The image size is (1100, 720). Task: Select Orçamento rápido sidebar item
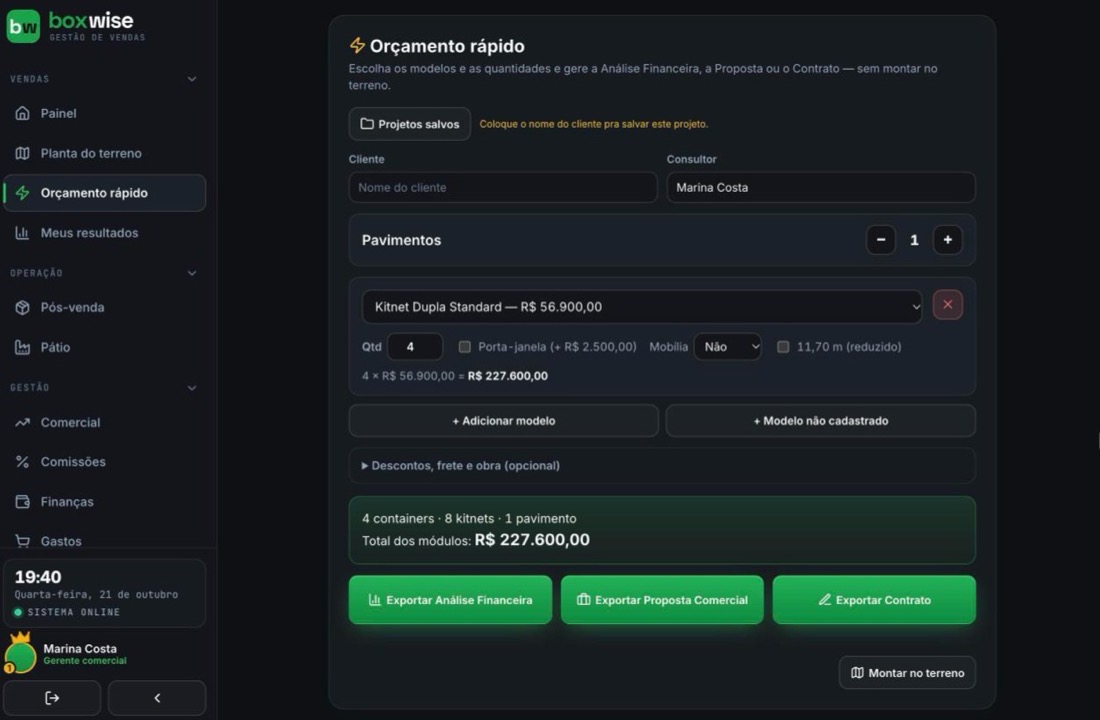coord(105,193)
